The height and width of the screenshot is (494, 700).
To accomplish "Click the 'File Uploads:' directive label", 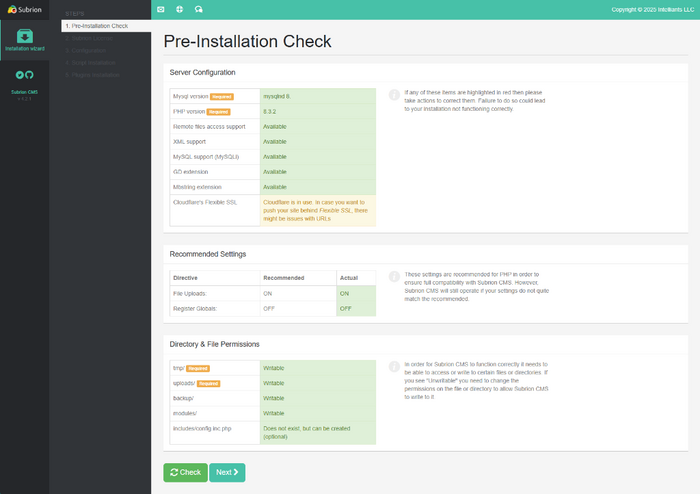I will 190,294.
